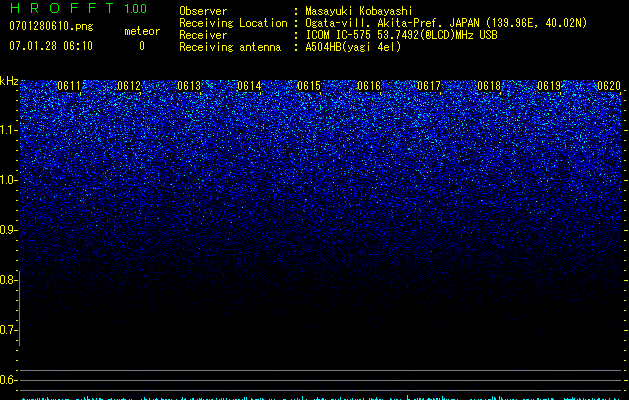
Task: Click the 0619 time marker
Action: pos(549,86)
